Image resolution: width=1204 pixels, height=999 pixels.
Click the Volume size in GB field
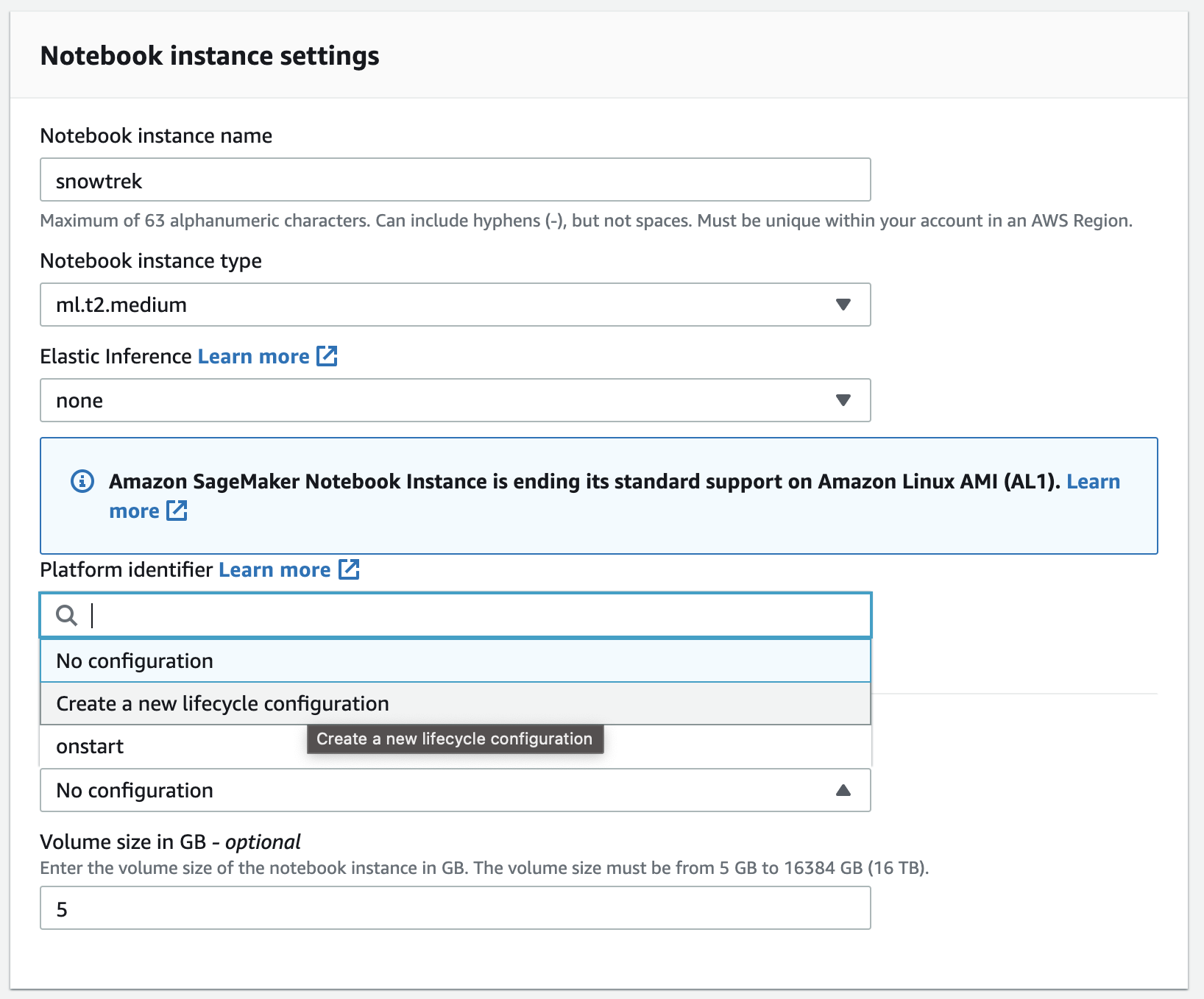[x=455, y=909]
